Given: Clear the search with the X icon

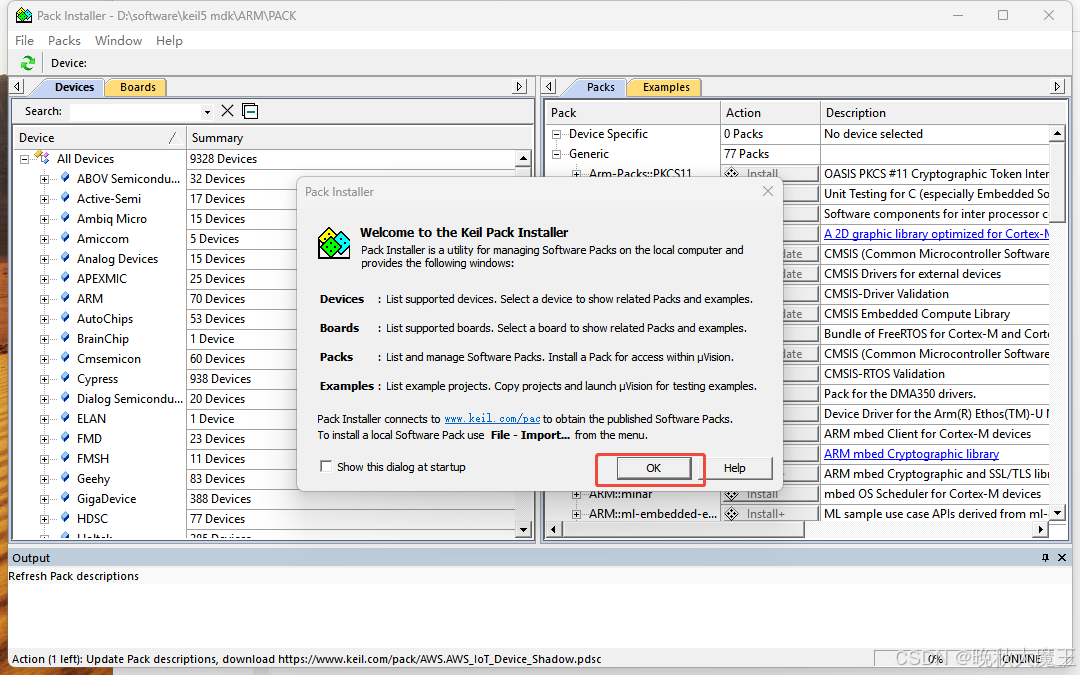Looking at the screenshot, I should (227, 111).
